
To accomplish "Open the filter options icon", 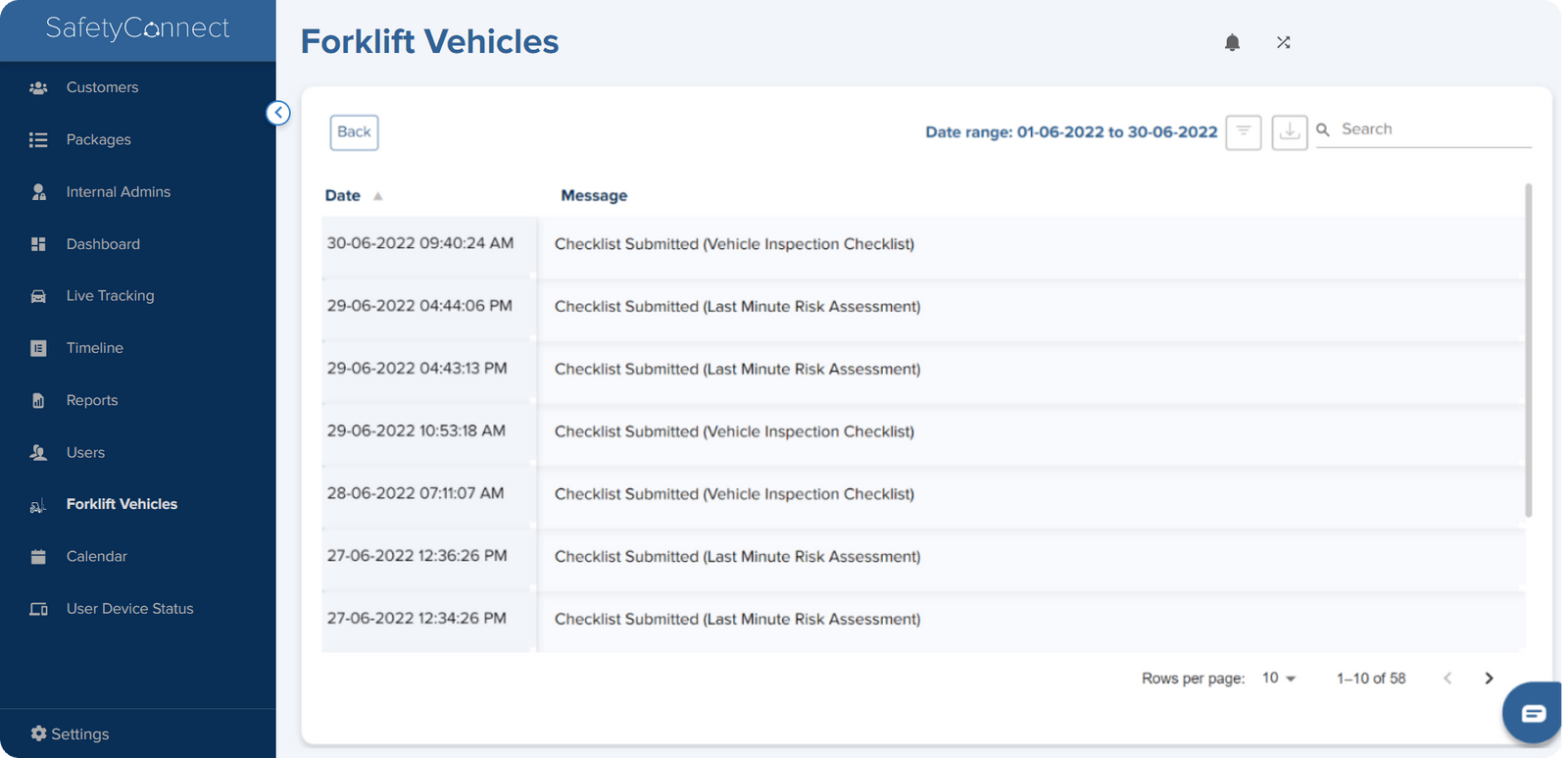I will (1243, 131).
